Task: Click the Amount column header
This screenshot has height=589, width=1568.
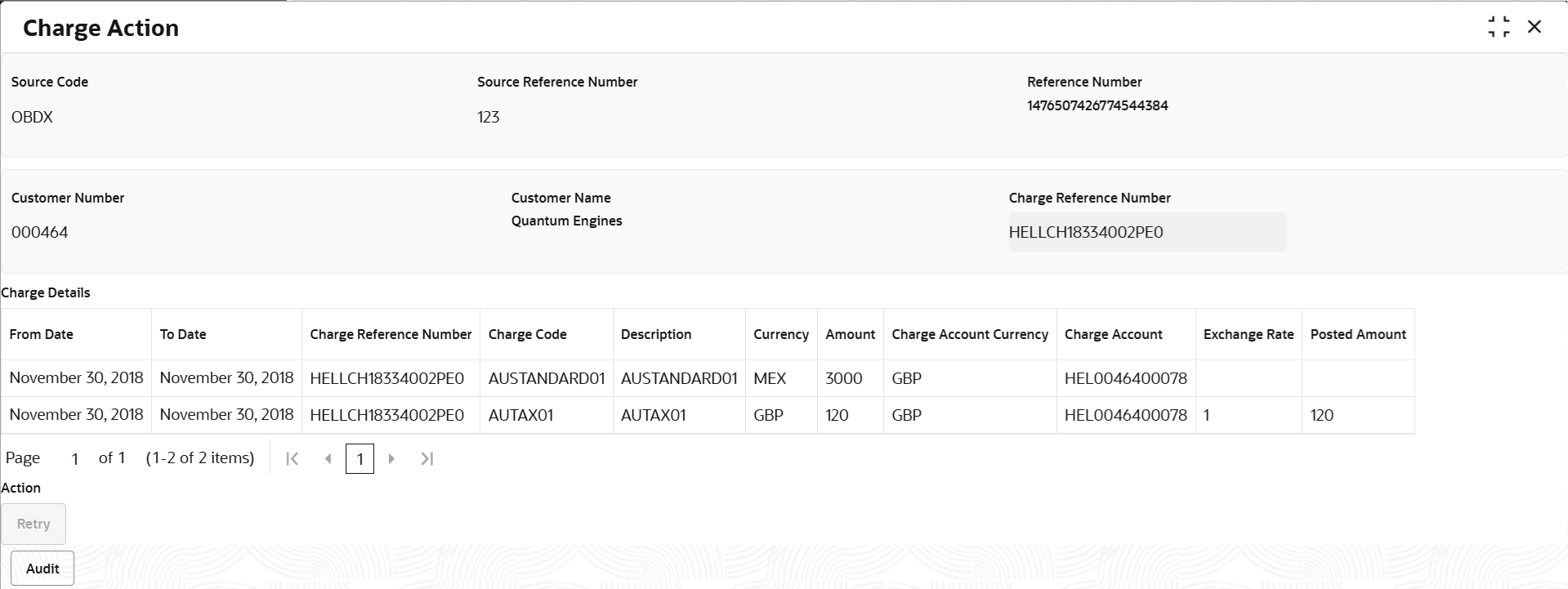Action: [850, 334]
